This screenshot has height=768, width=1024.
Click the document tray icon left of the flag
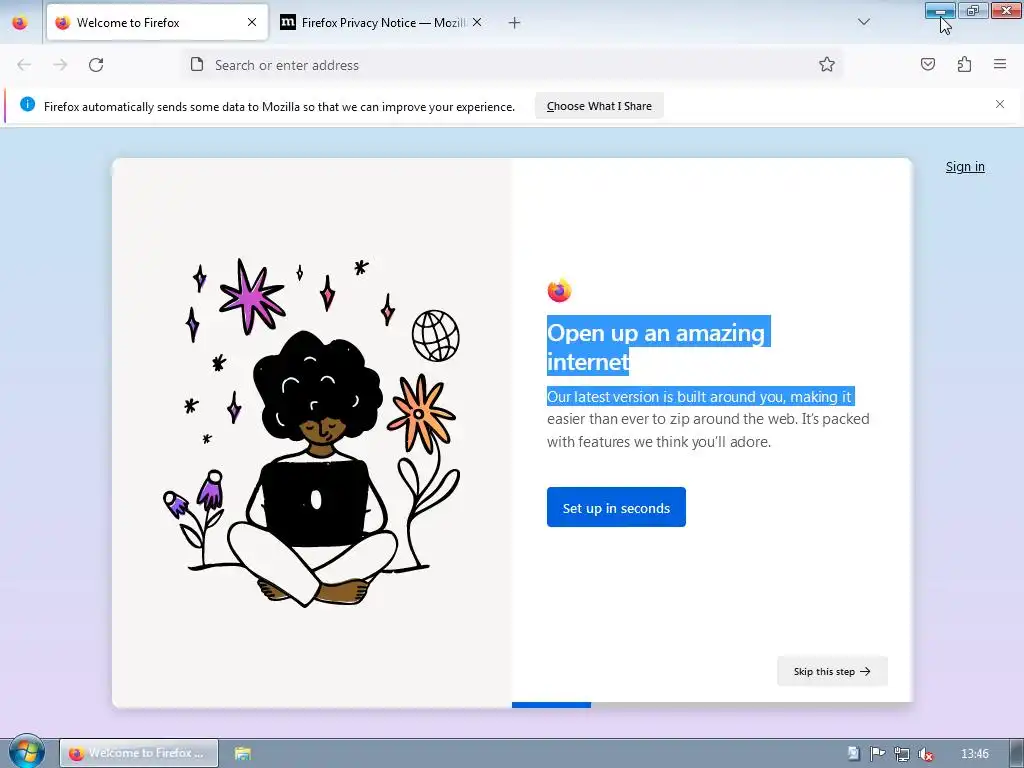[853, 754]
